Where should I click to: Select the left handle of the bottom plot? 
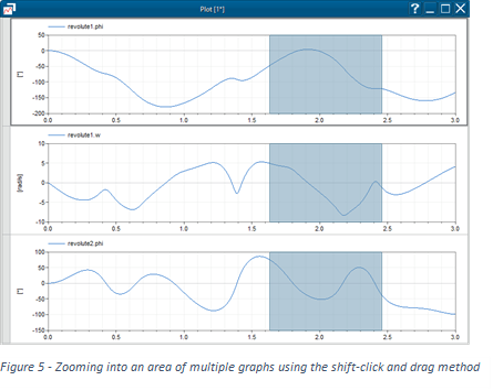coord(6,289)
